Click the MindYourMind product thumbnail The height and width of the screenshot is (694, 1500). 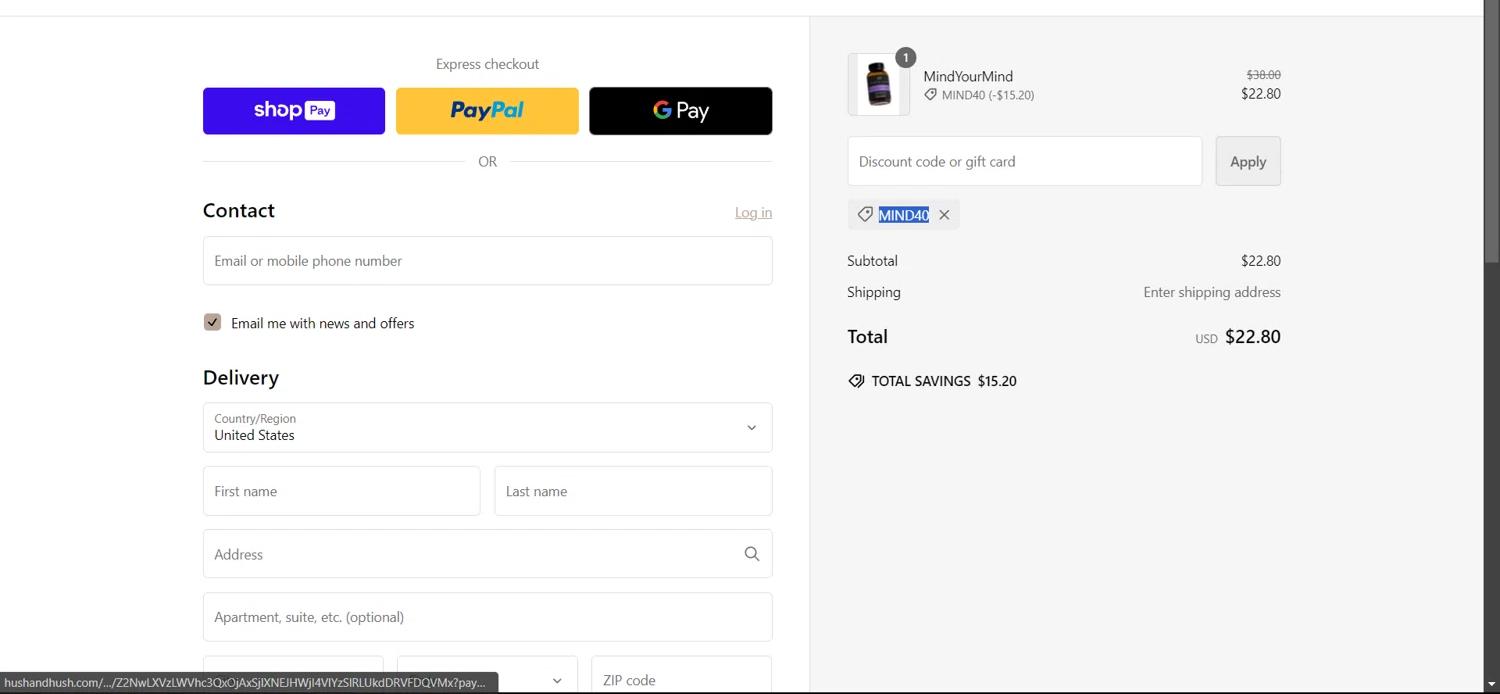(x=878, y=84)
